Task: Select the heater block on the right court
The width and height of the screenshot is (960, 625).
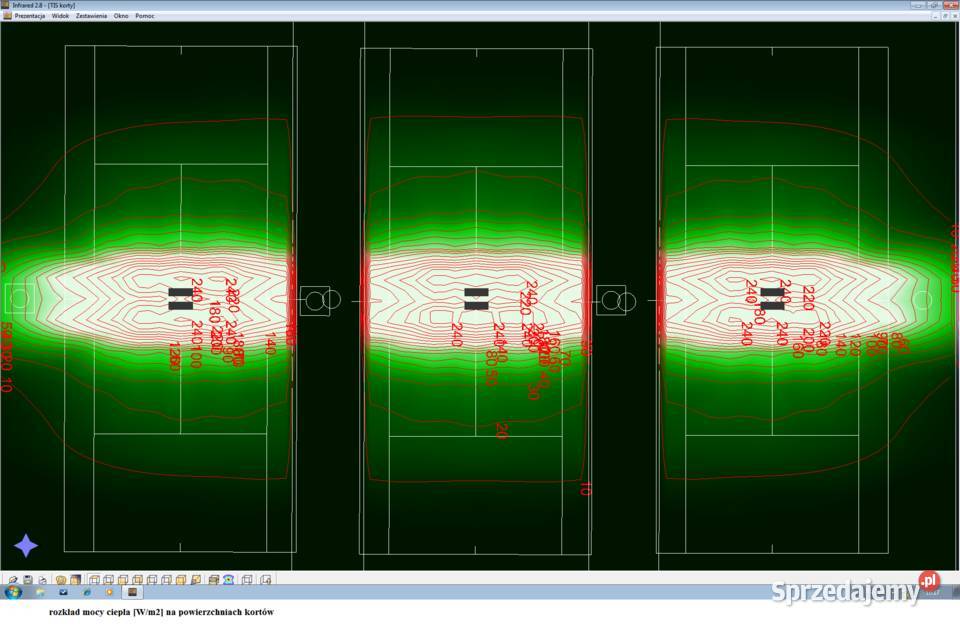Action: coord(771,298)
